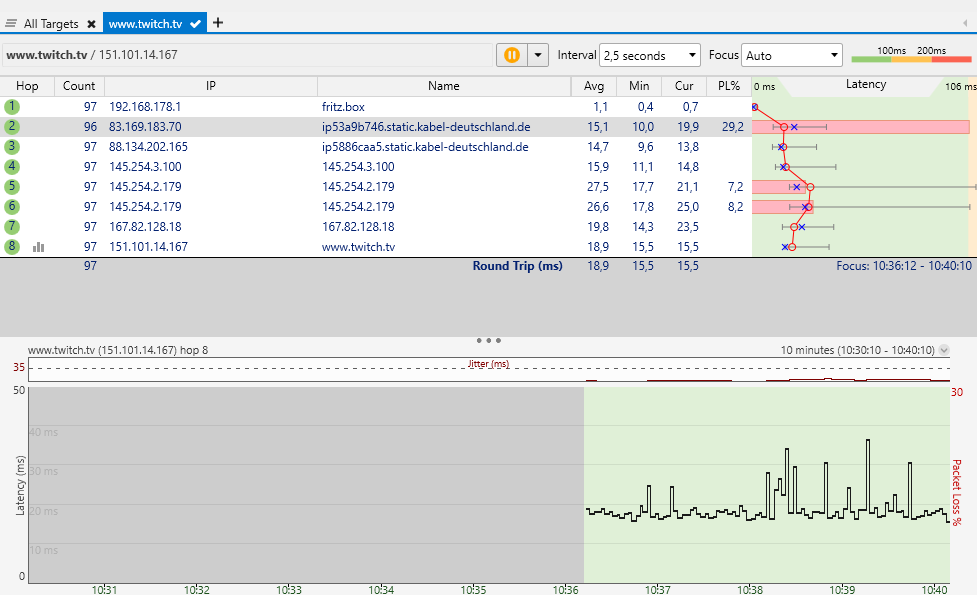Click the 10:37 marker on time axis

pyautogui.click(x=657, y=589)
